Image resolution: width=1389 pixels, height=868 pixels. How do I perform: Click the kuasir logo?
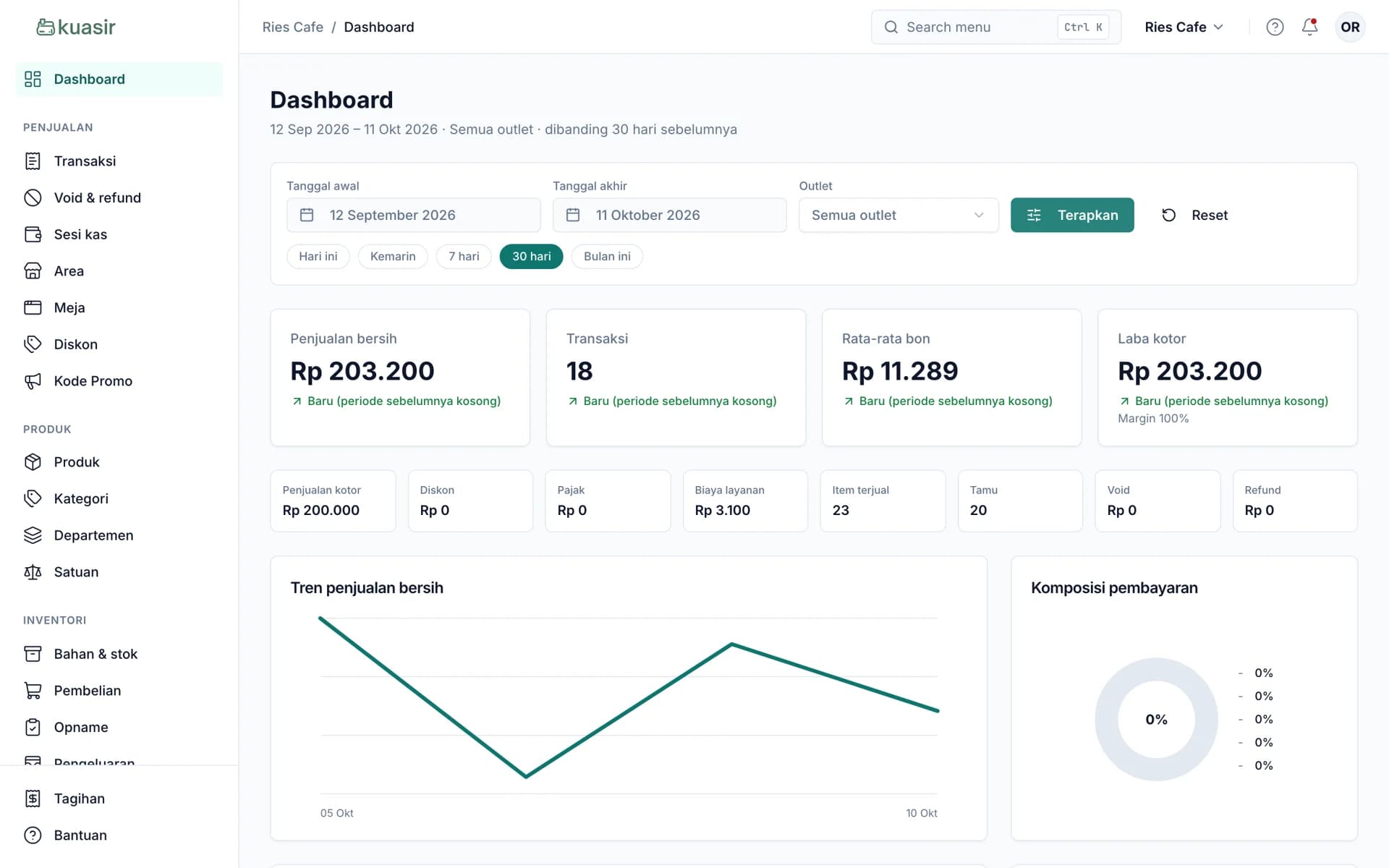(x=76, y=27)
